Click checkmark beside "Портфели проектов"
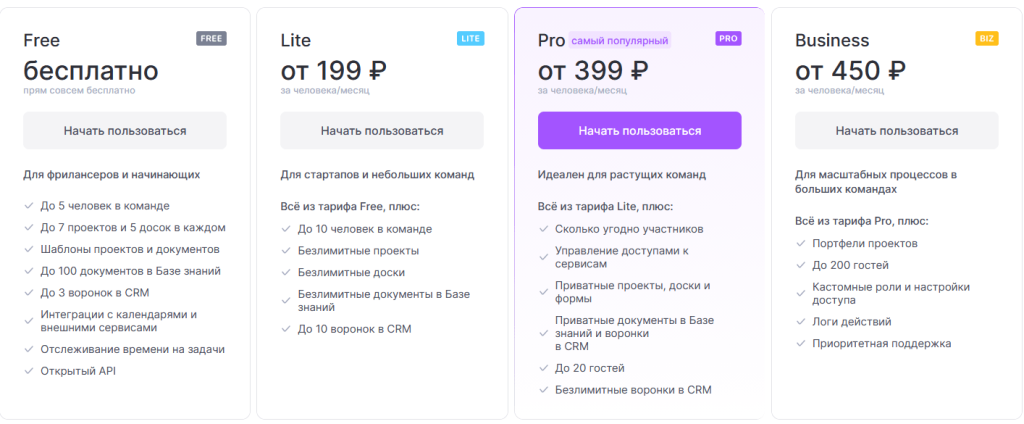The image size is (1024, 424). coord(801,243)
